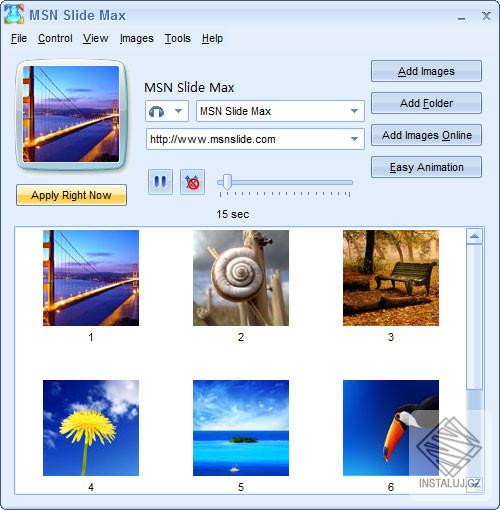Click the Add Images button
Image resolution: width=500 pixels, height=510 pixels.
tap(426, 71)
